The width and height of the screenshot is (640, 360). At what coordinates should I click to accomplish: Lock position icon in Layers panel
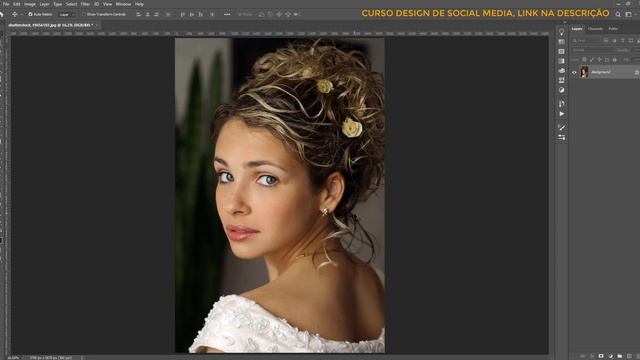[599, 60]
